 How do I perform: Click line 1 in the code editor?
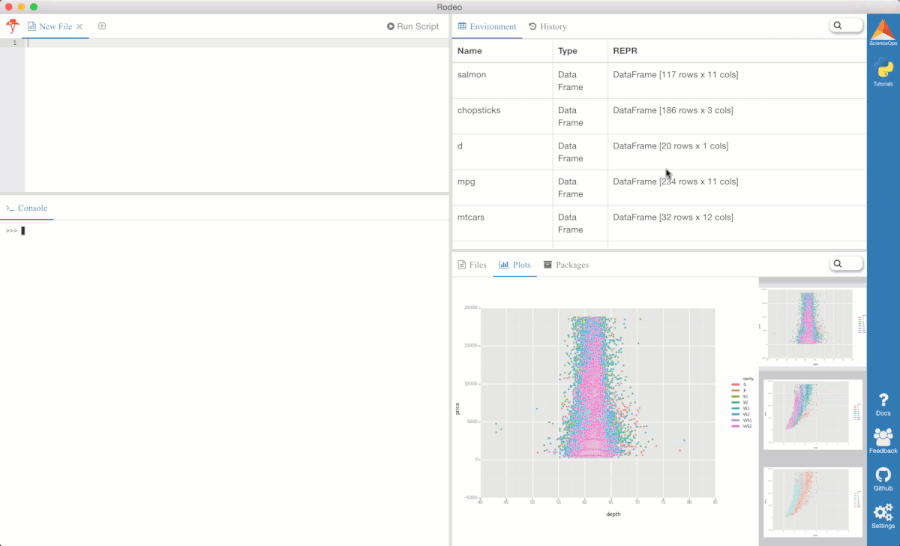tap(236, 43)
